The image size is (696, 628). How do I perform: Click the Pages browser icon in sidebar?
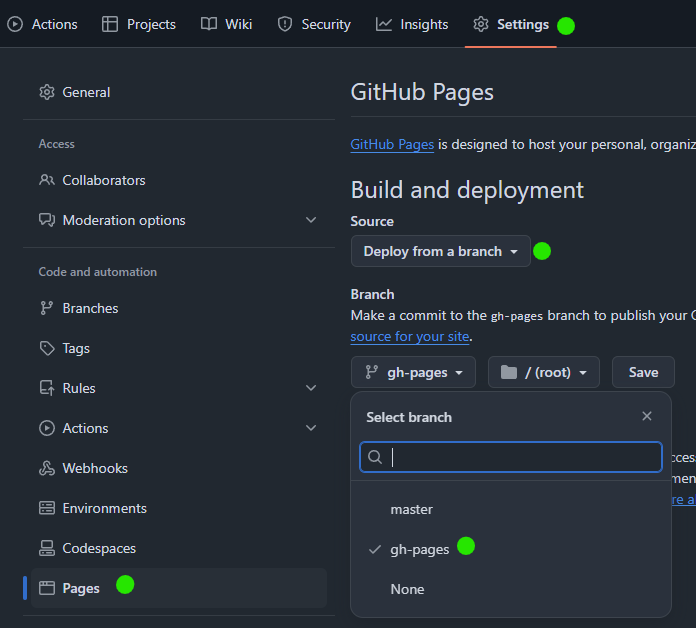(47, 588)
